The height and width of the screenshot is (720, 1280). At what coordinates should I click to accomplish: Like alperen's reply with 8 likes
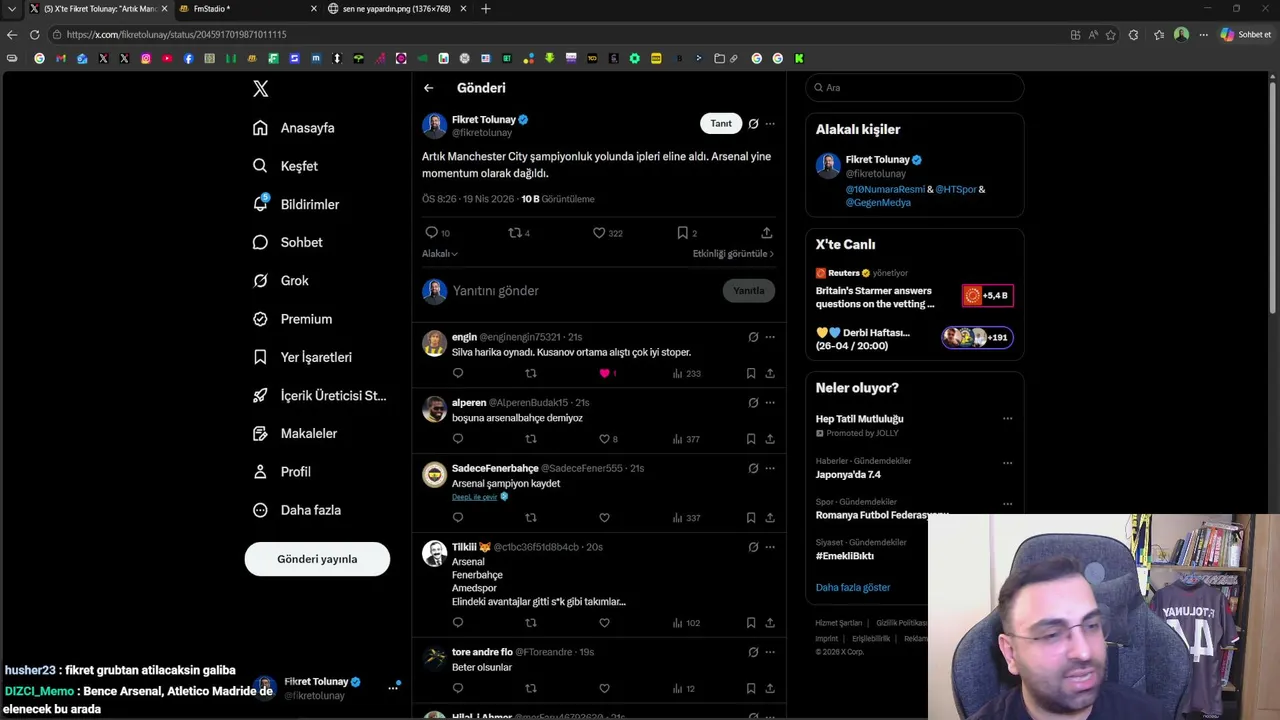click(604, 439)
